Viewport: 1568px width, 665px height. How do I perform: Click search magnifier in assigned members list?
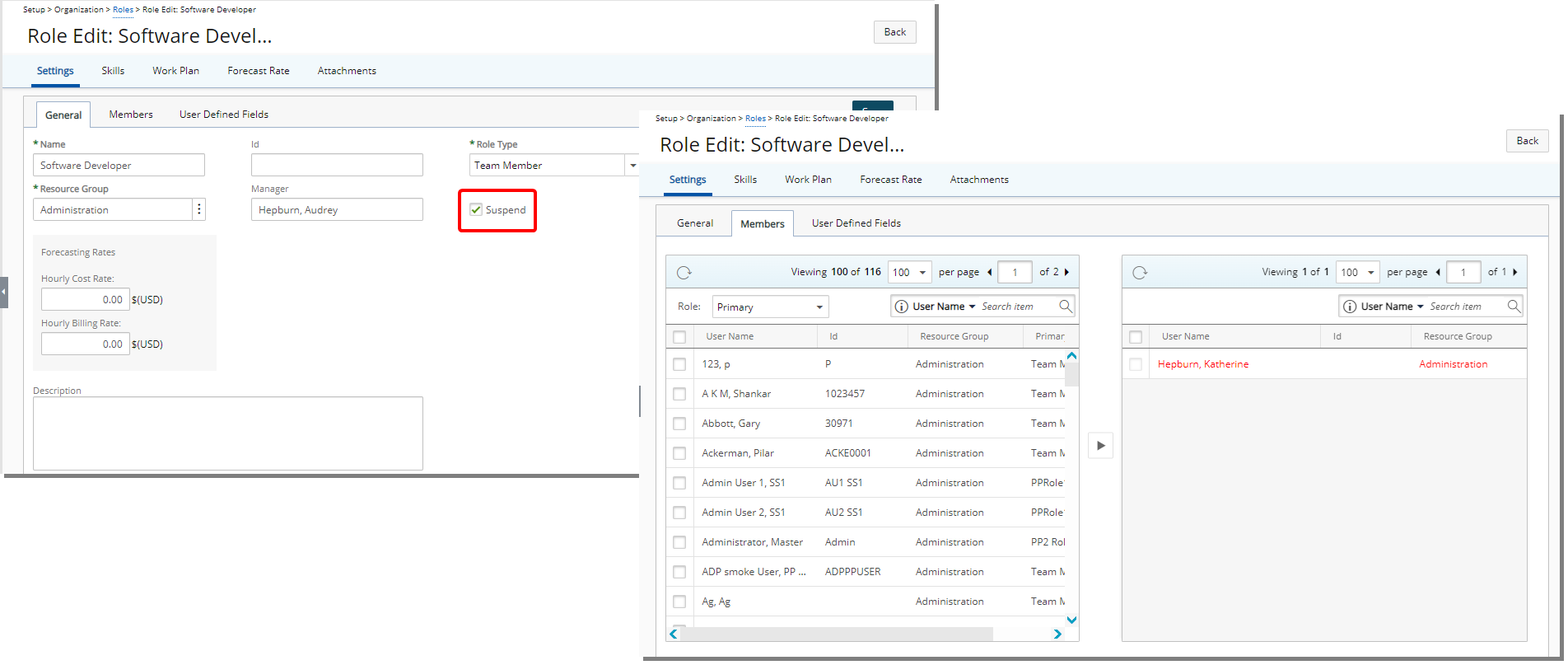tap(1514, 307)
